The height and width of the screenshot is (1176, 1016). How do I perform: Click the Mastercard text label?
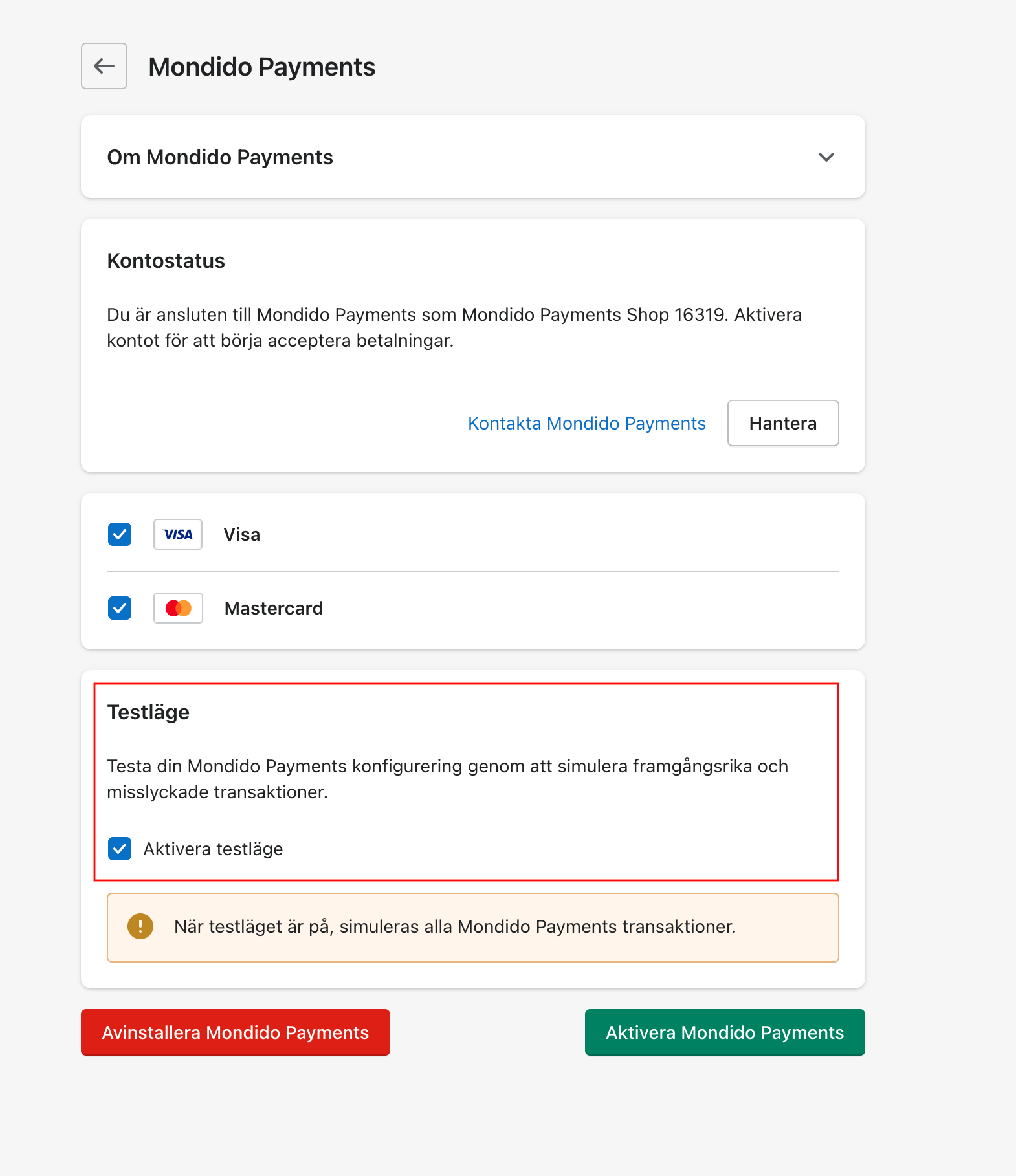[x=274, y=608]
